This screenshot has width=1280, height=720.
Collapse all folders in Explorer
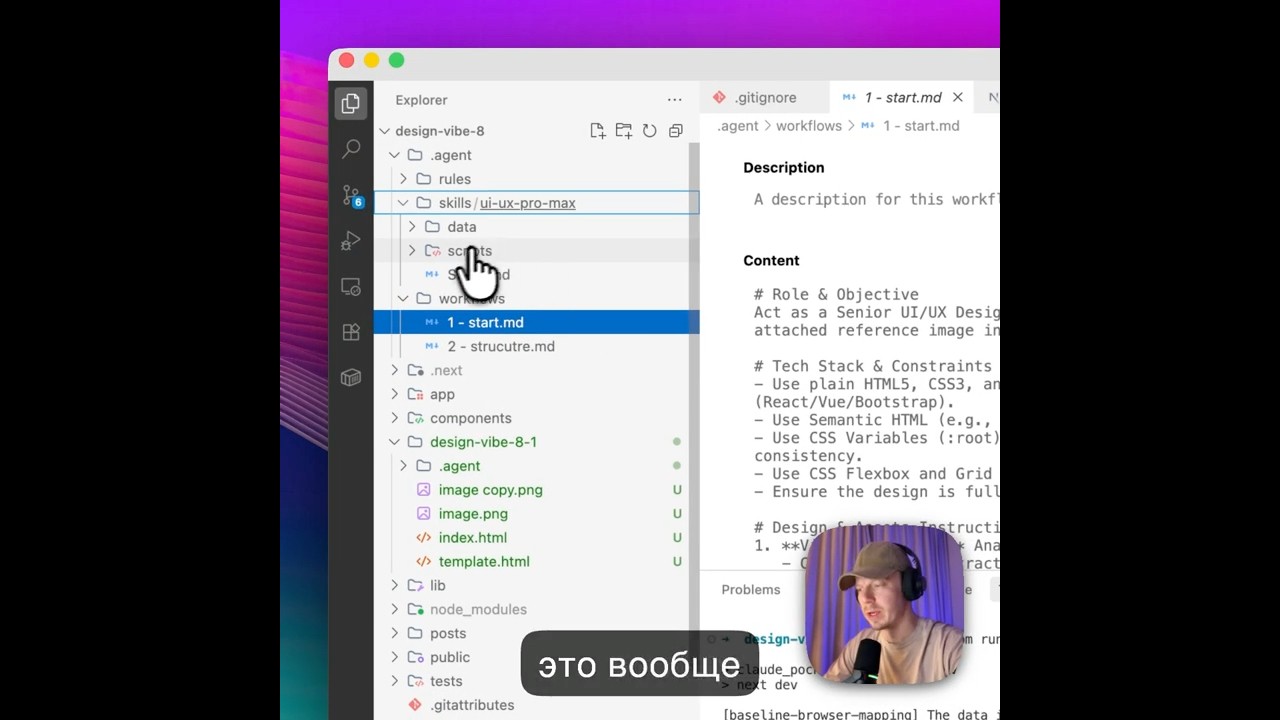[676, 131]
